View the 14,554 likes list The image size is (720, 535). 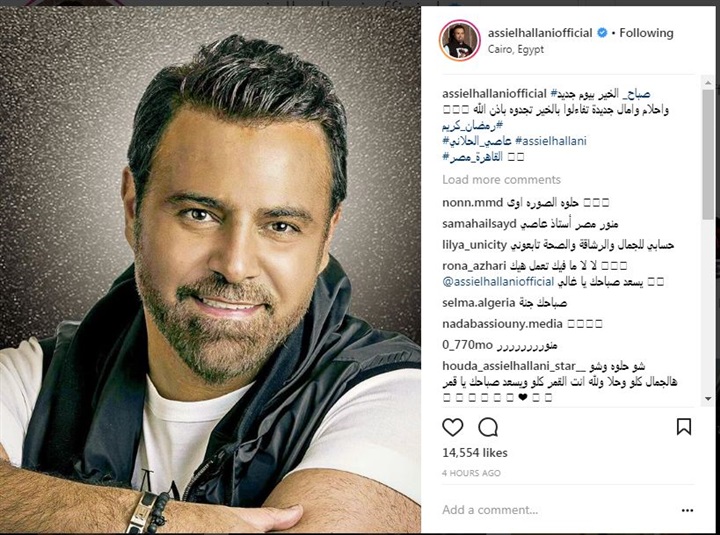click(475, 453)
